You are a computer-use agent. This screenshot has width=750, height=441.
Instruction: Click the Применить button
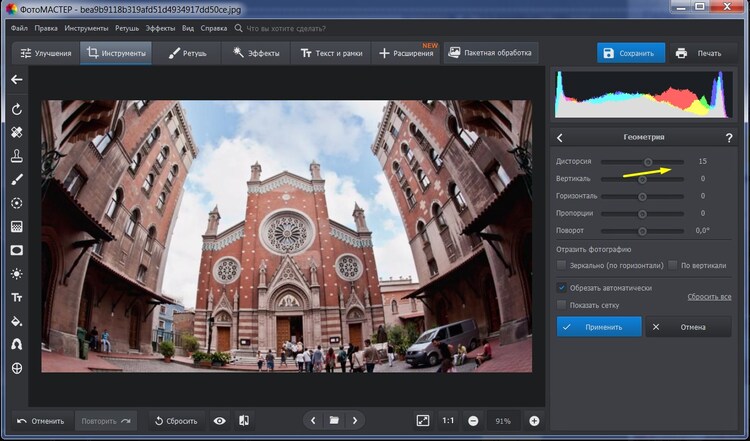598,327
